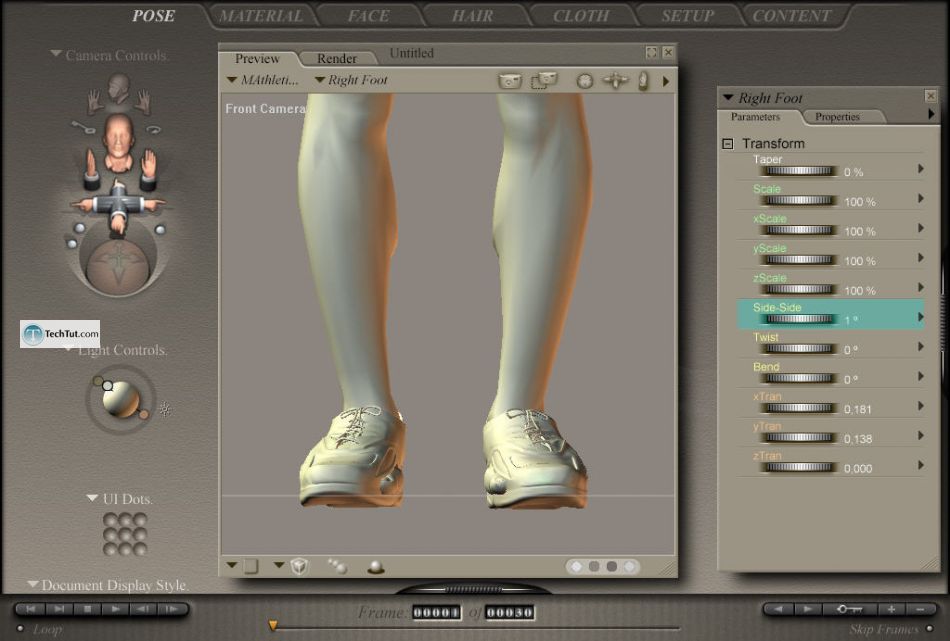The width and height of the screenshot is (950, 641).
Task: Click the ground shadows ball icon below preview
Action: pyautogui.click(x=376, y=567)
